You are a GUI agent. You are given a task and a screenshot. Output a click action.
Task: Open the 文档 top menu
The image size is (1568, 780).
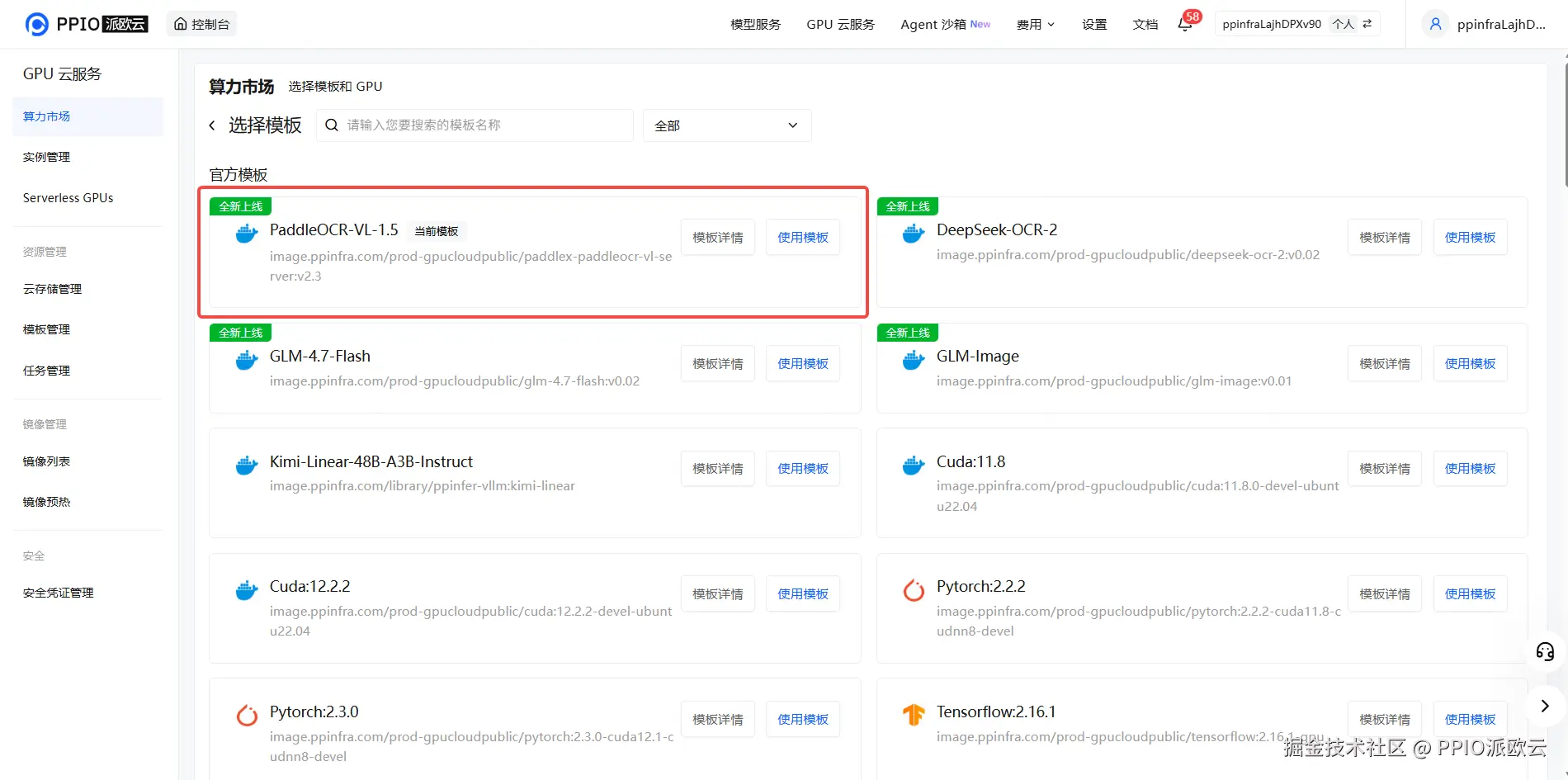pyautogui.click(x=1145, y=25)
